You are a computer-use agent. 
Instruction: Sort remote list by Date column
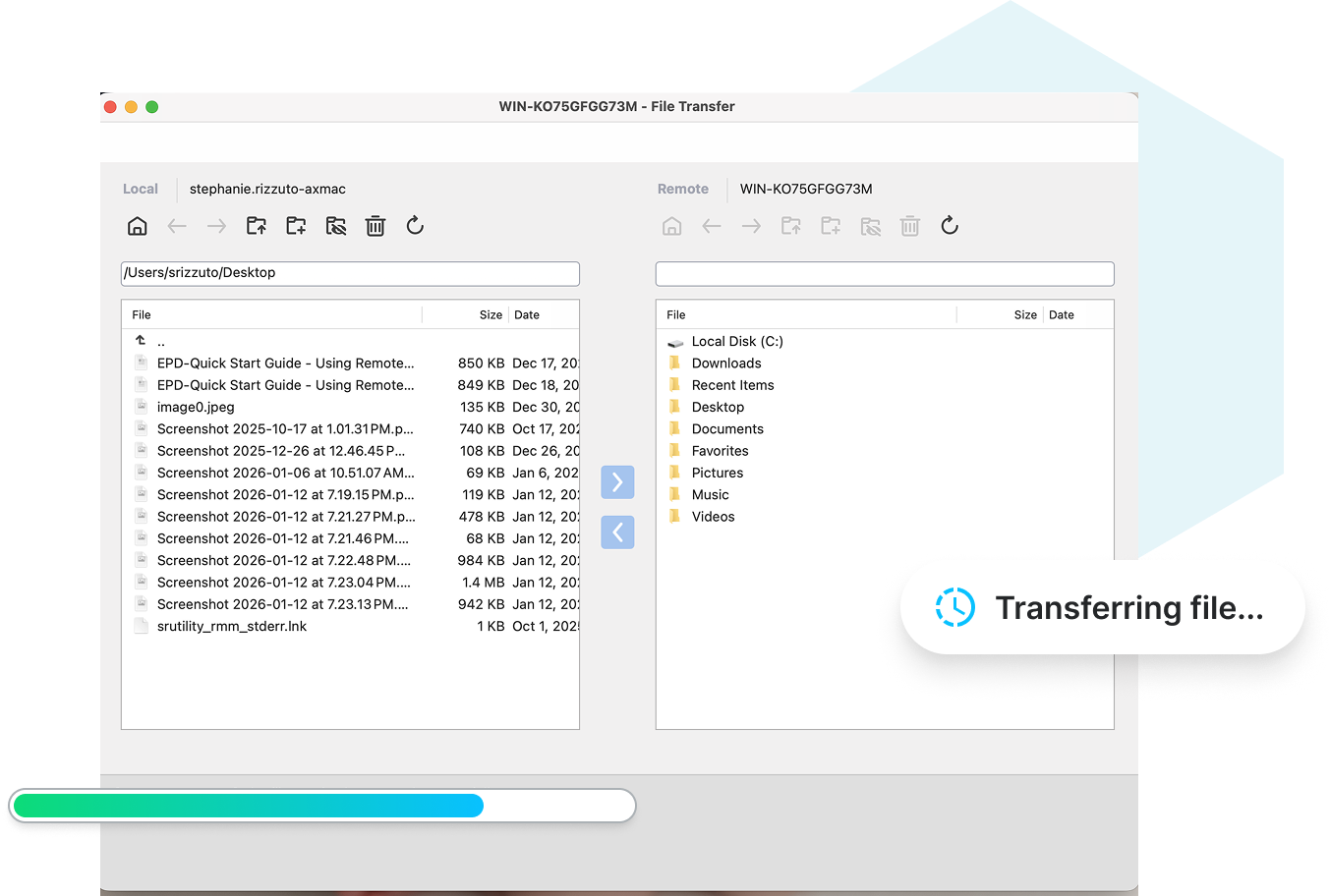click(x=1062, y=315)
